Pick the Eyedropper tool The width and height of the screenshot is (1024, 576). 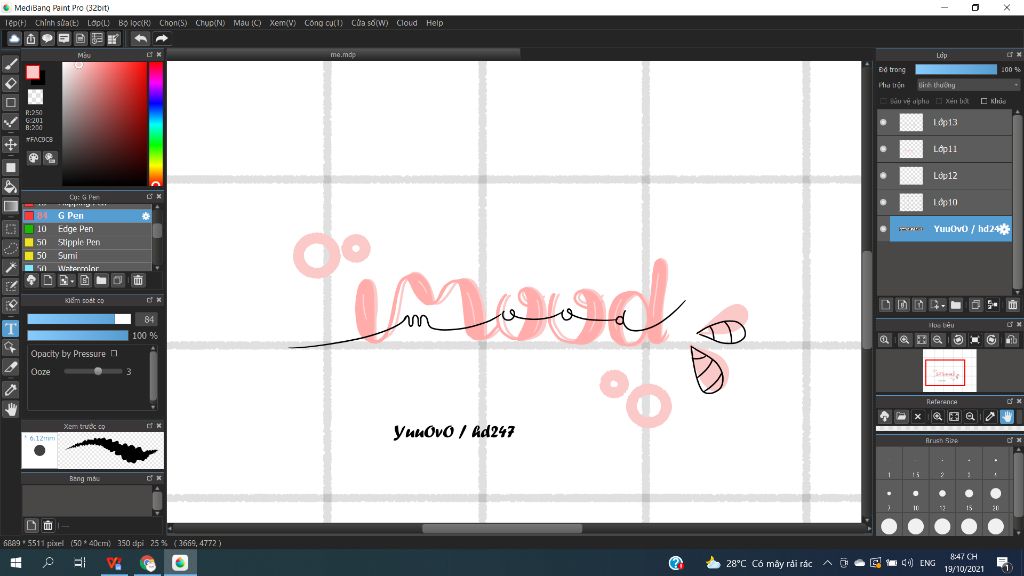click(10, 390)
